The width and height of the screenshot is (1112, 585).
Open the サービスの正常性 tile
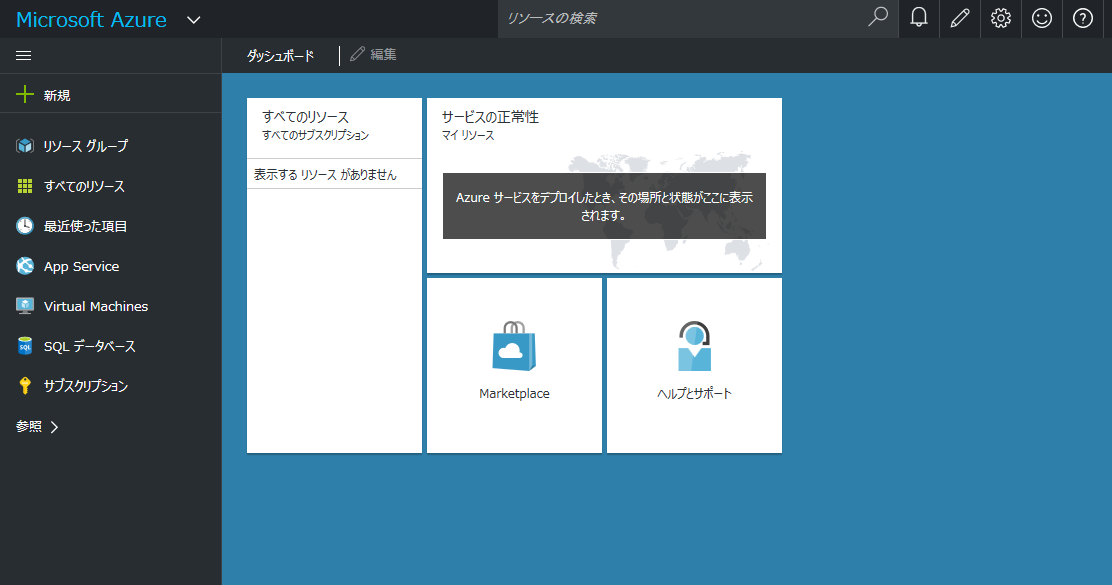pos(604,185)
